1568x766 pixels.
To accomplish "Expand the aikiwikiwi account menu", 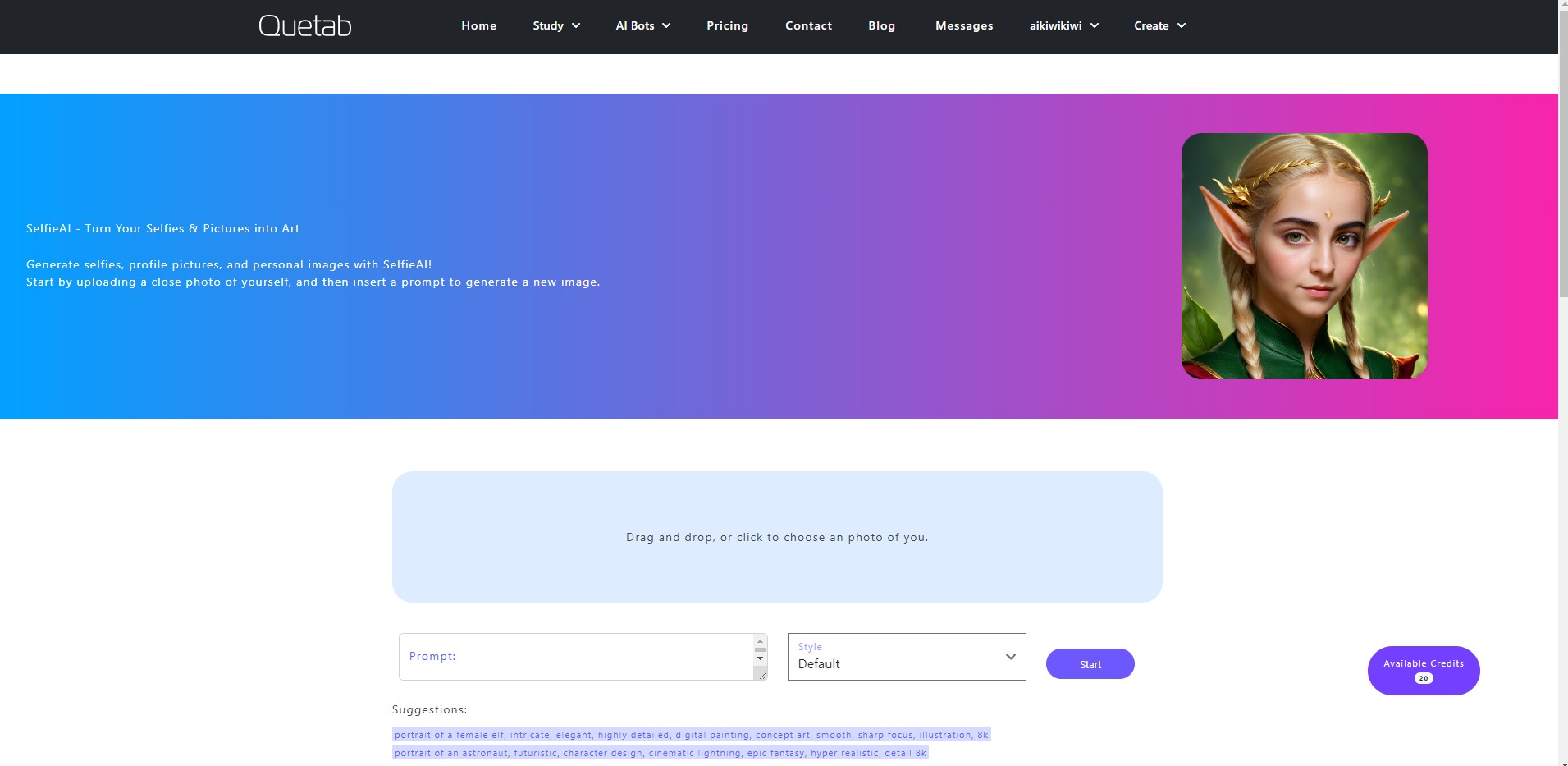I will [1064, 25].
